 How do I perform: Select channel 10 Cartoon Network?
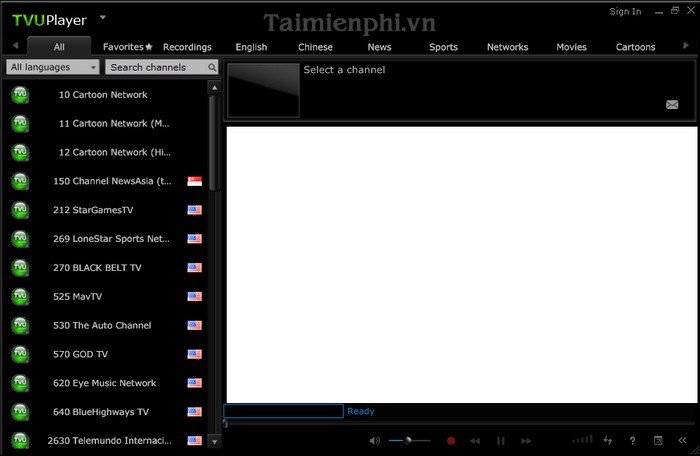tap(105, 95)
